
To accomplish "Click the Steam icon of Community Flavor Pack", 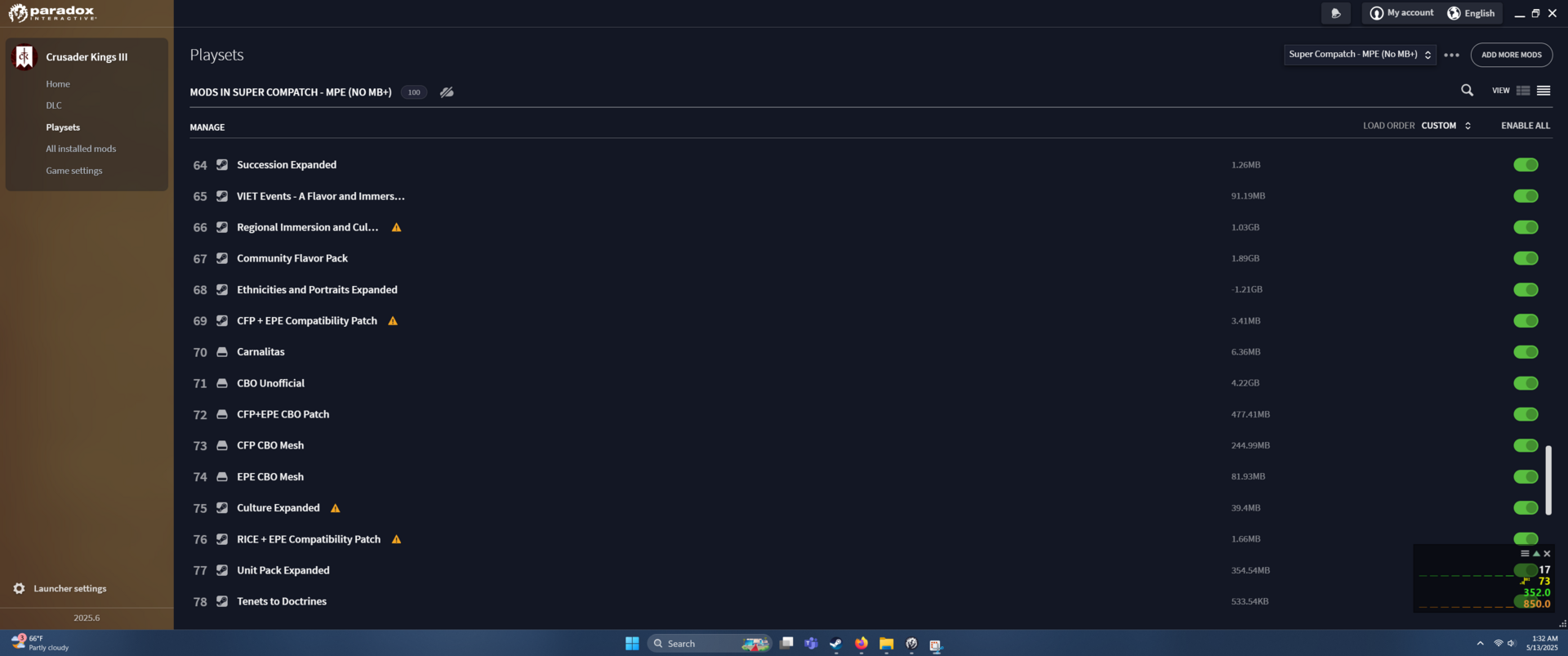I will [x=222, y=258].
